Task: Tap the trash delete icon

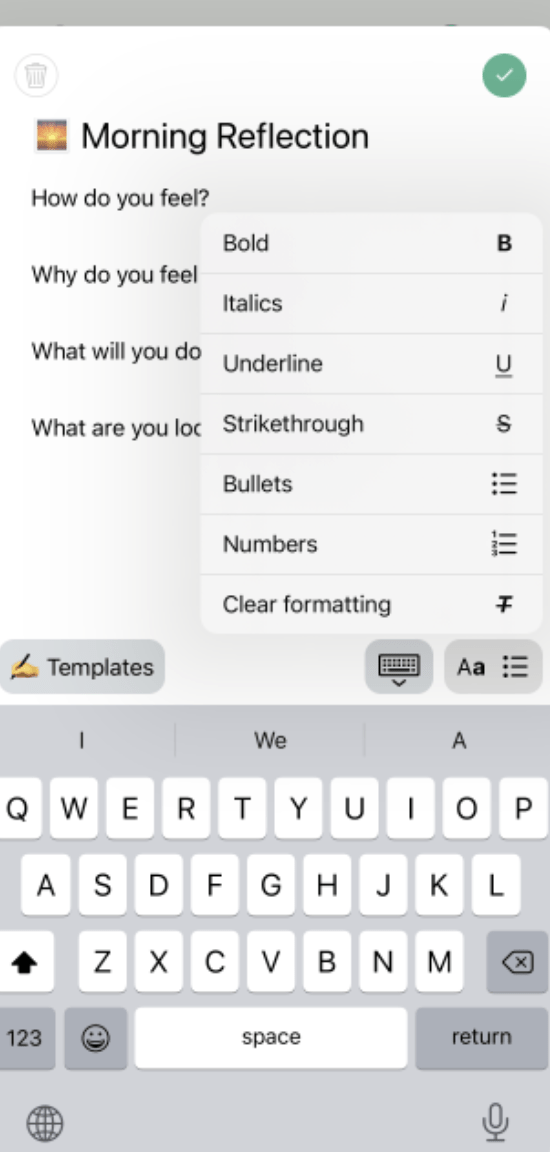Action: pos(36,76)
